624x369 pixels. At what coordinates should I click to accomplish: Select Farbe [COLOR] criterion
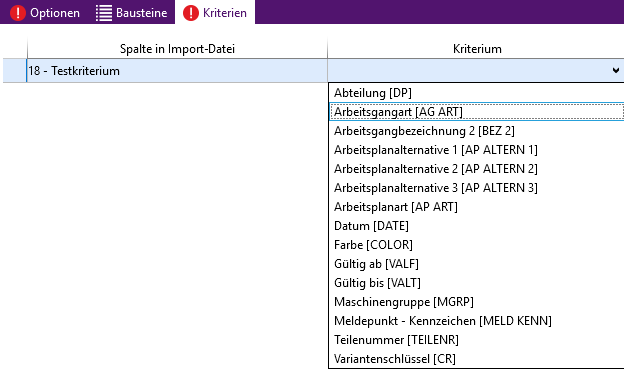(476, 245)
